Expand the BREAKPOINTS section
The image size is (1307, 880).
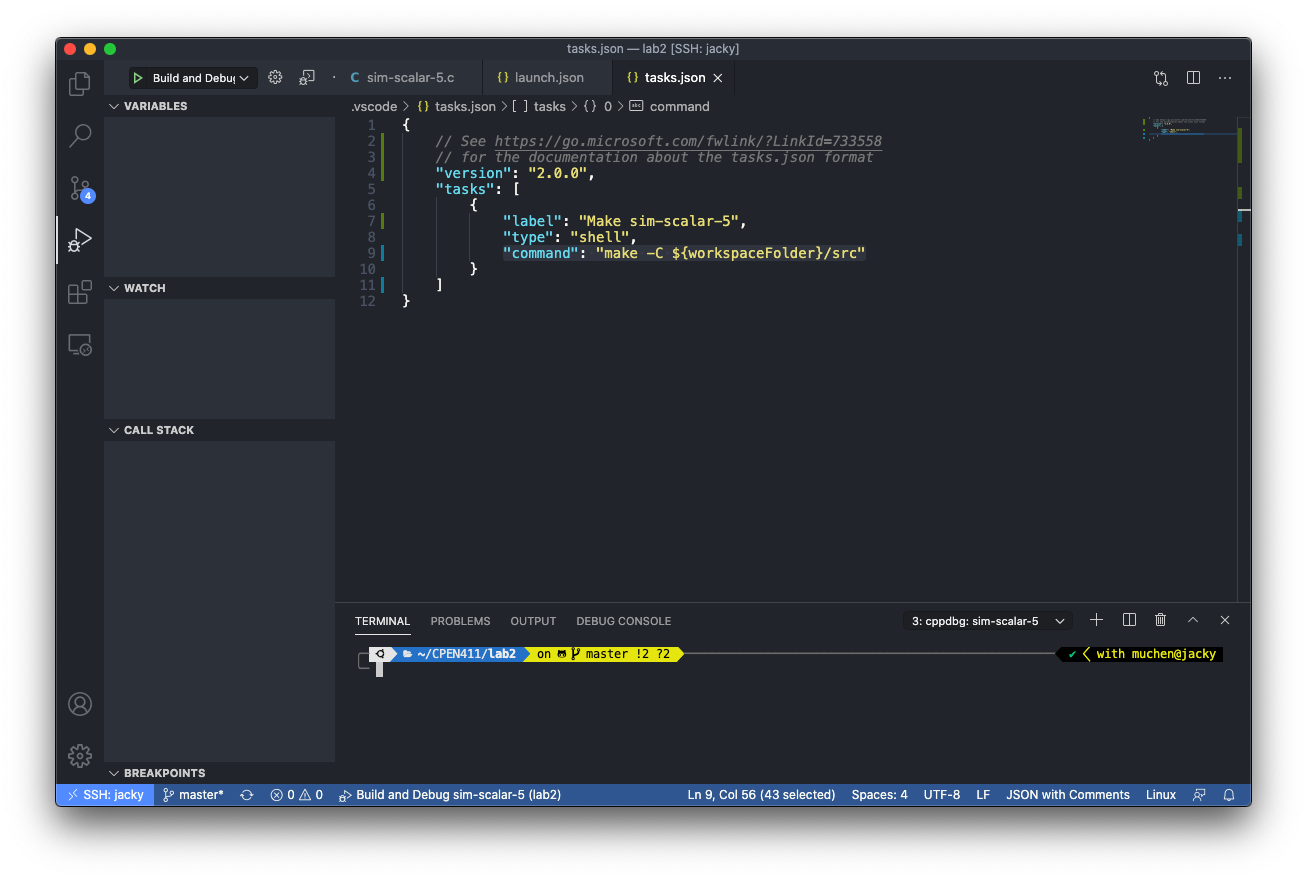[x=220, y=773]
